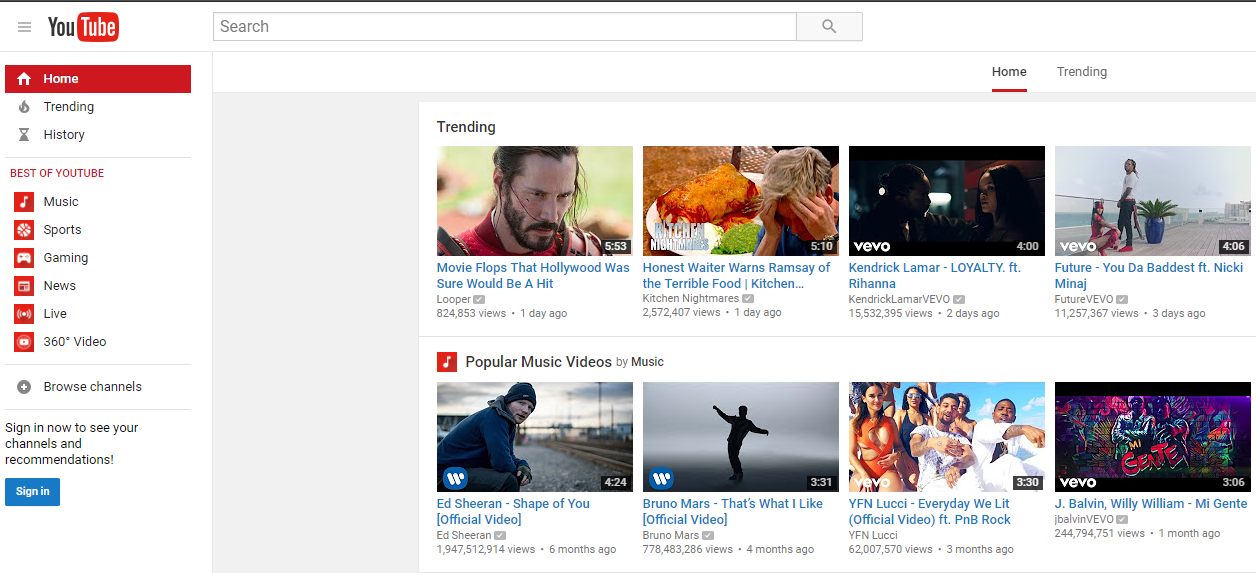Click the Sports ball icon

[x=24, y=230]
